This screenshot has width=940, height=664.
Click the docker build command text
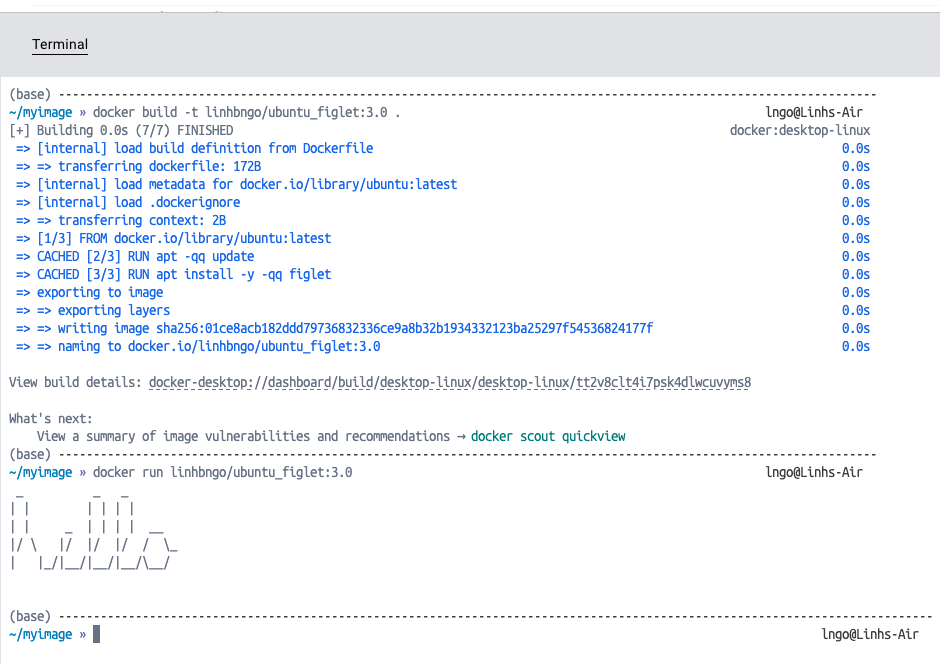pos(247,112)
